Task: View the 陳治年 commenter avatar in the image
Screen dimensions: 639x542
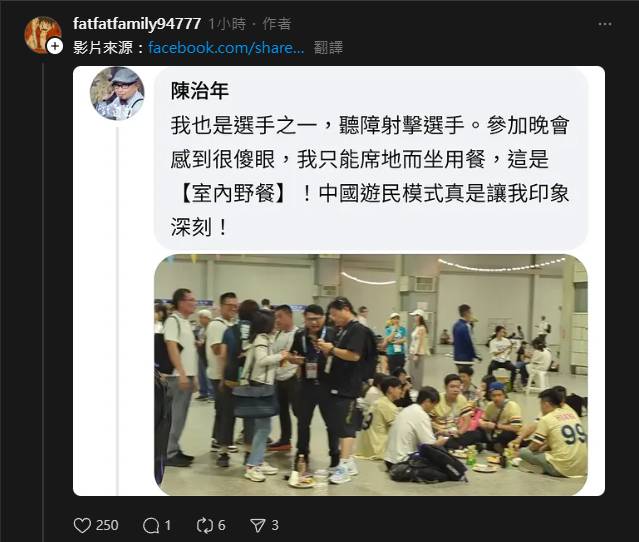Action: 117,94
